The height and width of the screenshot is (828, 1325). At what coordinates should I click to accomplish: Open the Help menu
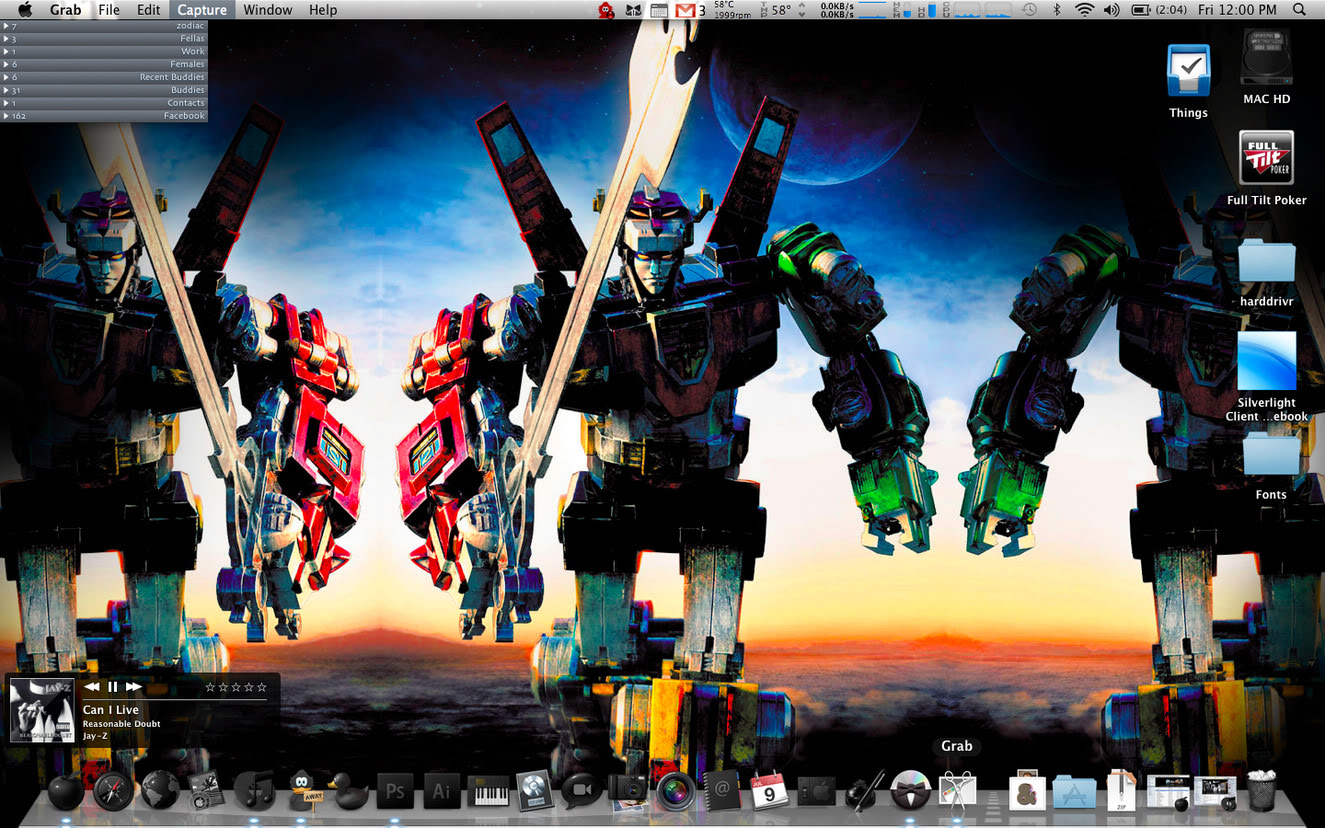pos(323,10)
